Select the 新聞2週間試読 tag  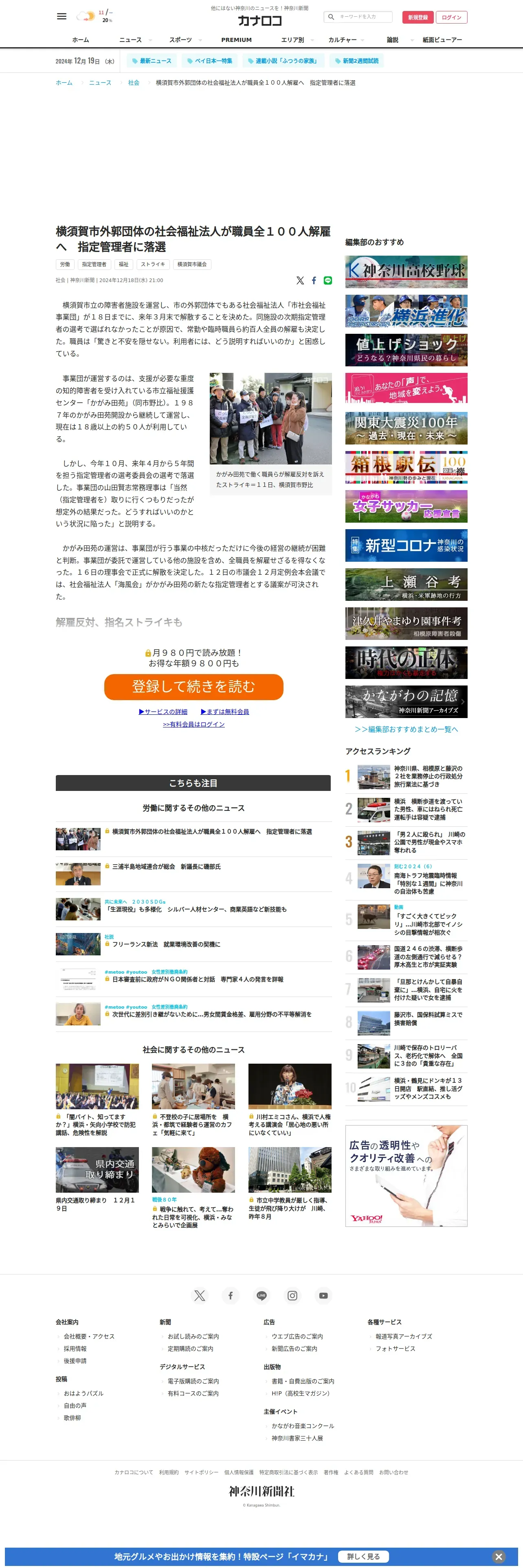tap(357, 61)
